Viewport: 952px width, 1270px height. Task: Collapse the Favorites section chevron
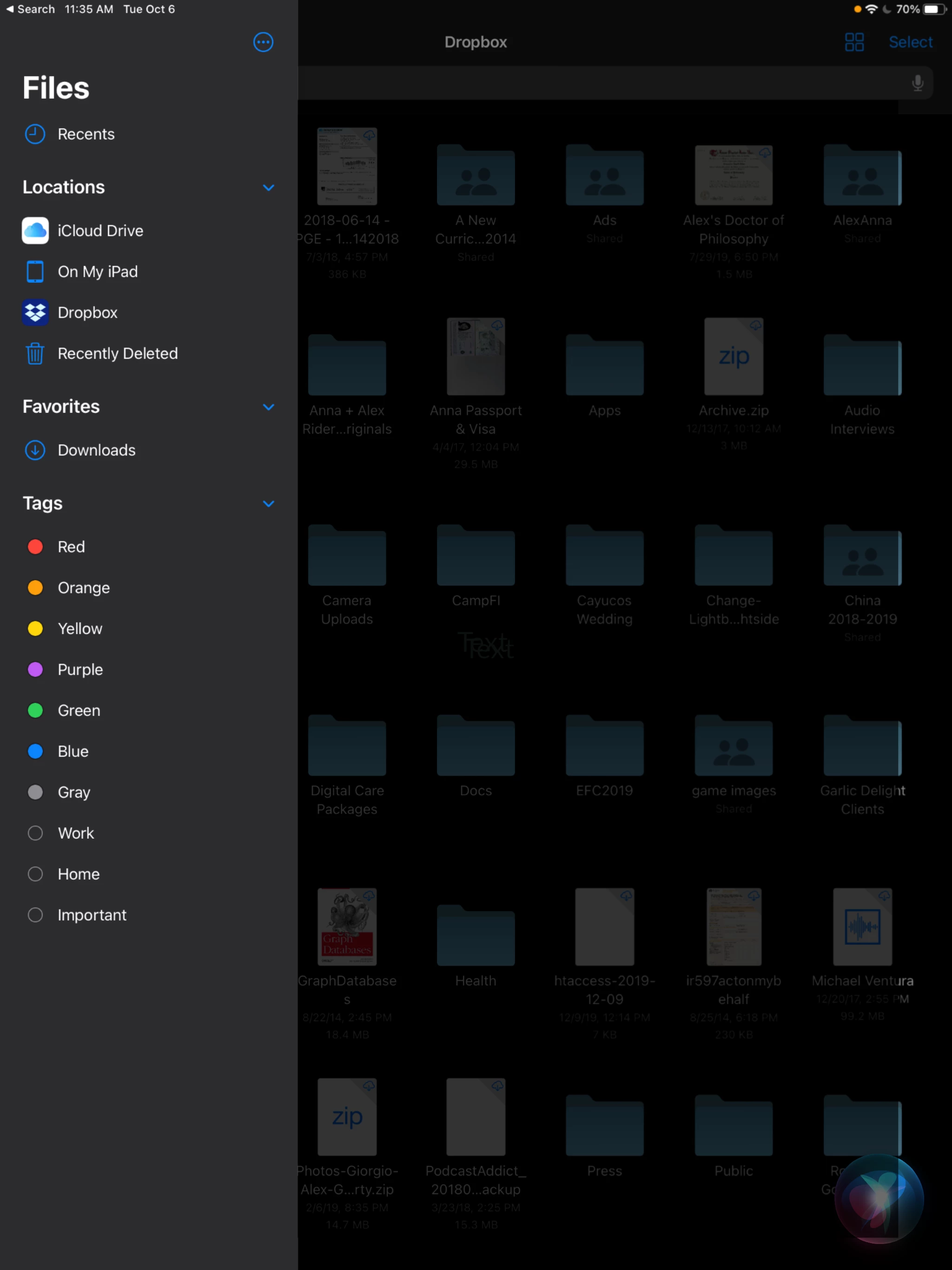268,407
